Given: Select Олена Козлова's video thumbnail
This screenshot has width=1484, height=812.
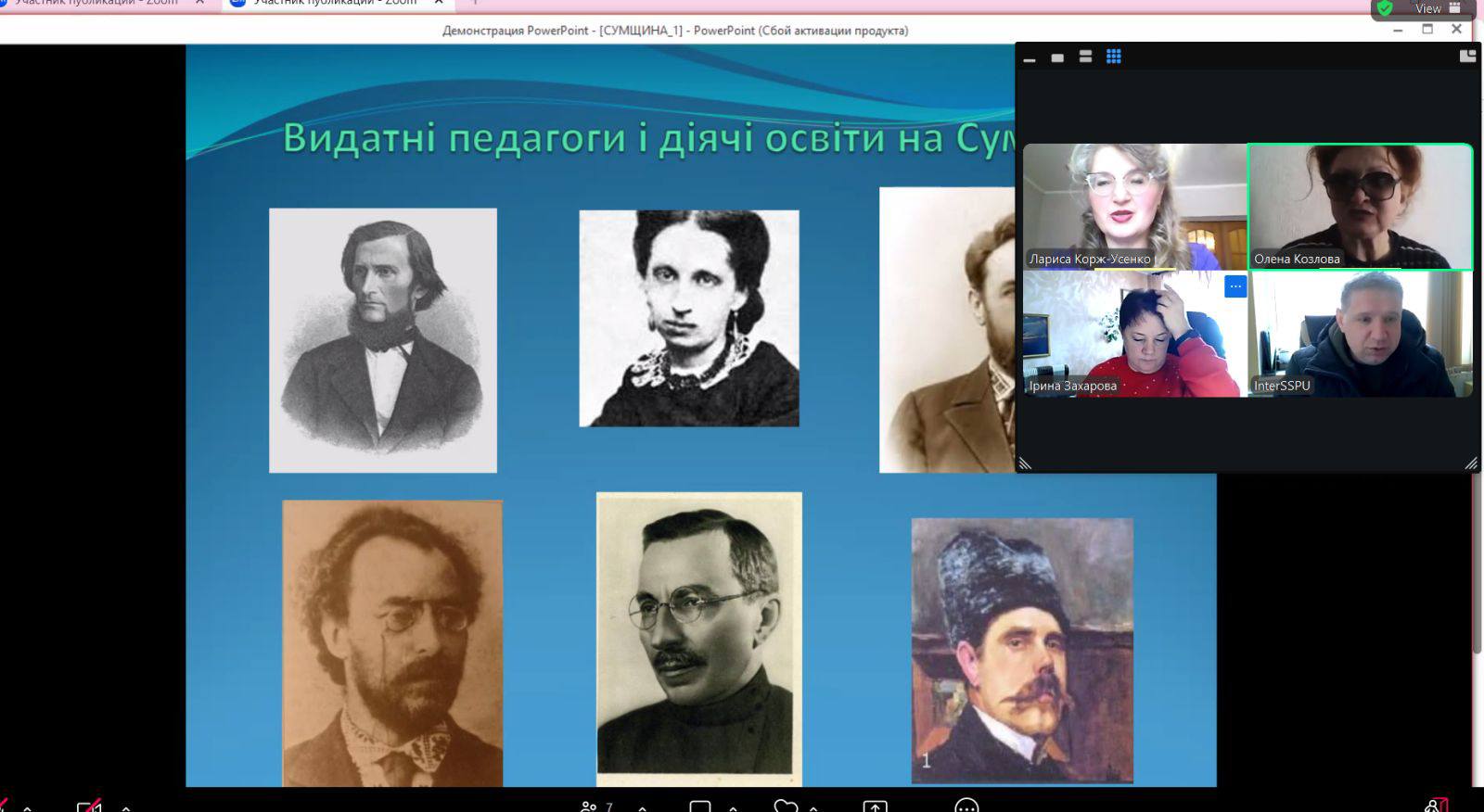Looking at the screenshot, I should (x=1360, y=207).
